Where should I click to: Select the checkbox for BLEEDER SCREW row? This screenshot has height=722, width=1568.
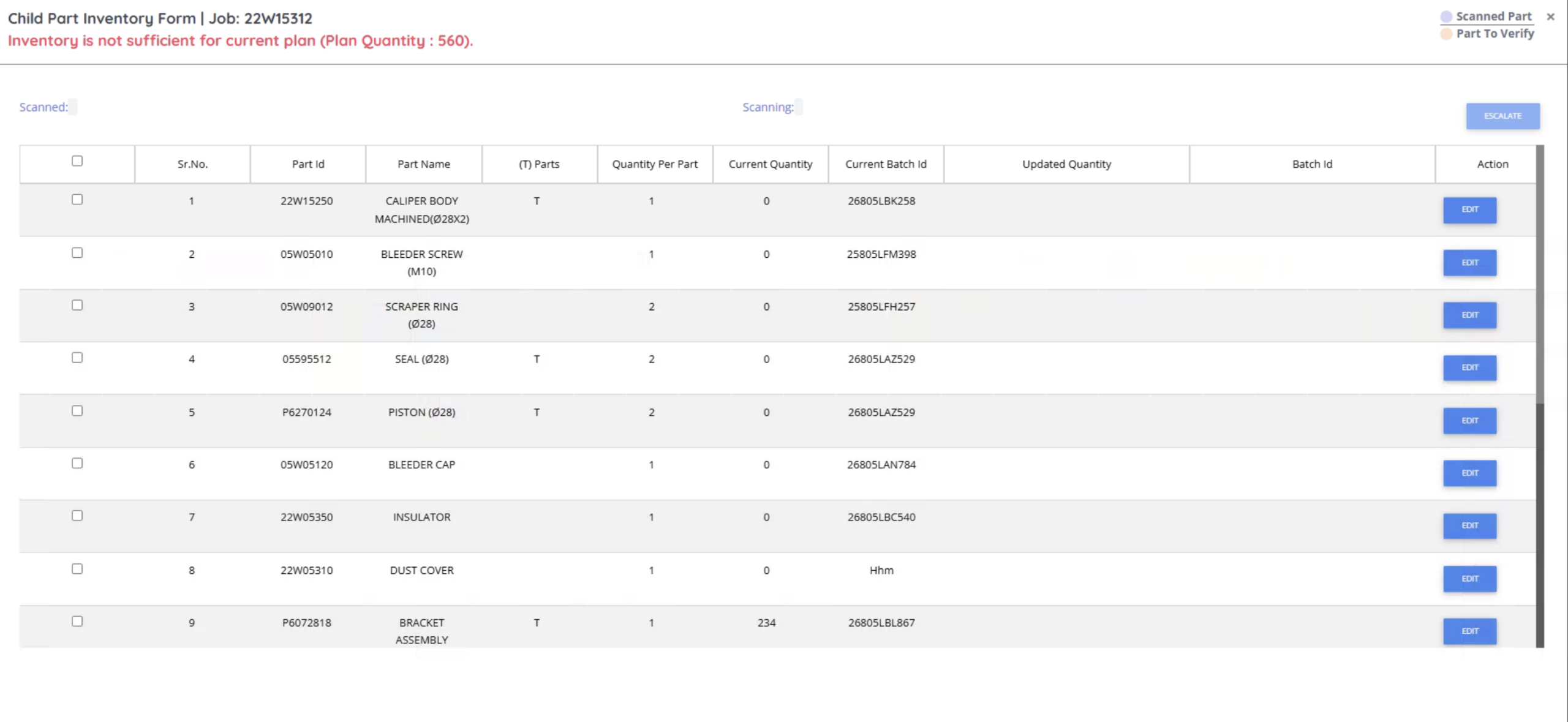pos(77,253)
